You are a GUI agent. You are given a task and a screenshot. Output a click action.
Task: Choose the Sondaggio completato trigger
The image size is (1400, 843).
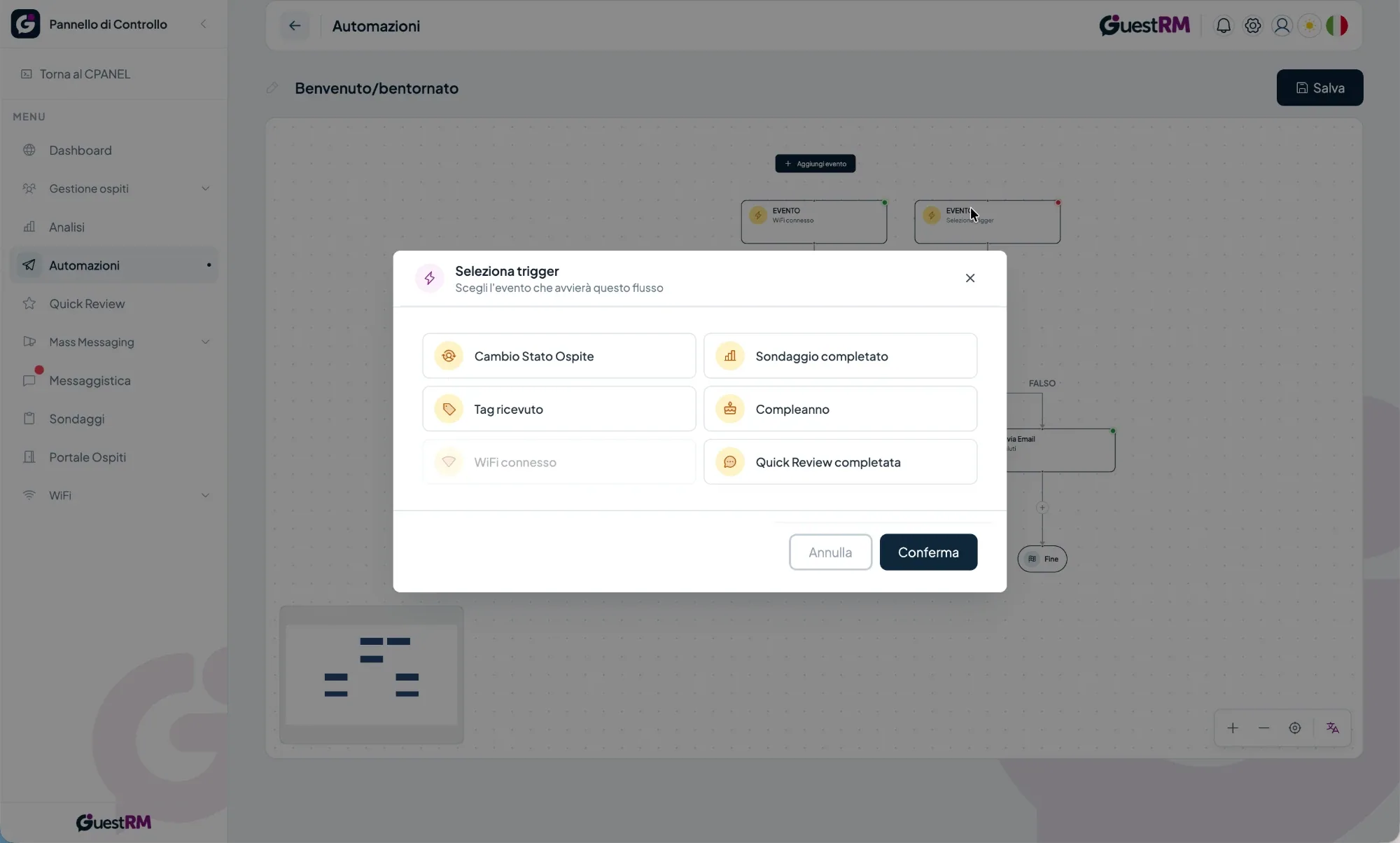(840, 356)
